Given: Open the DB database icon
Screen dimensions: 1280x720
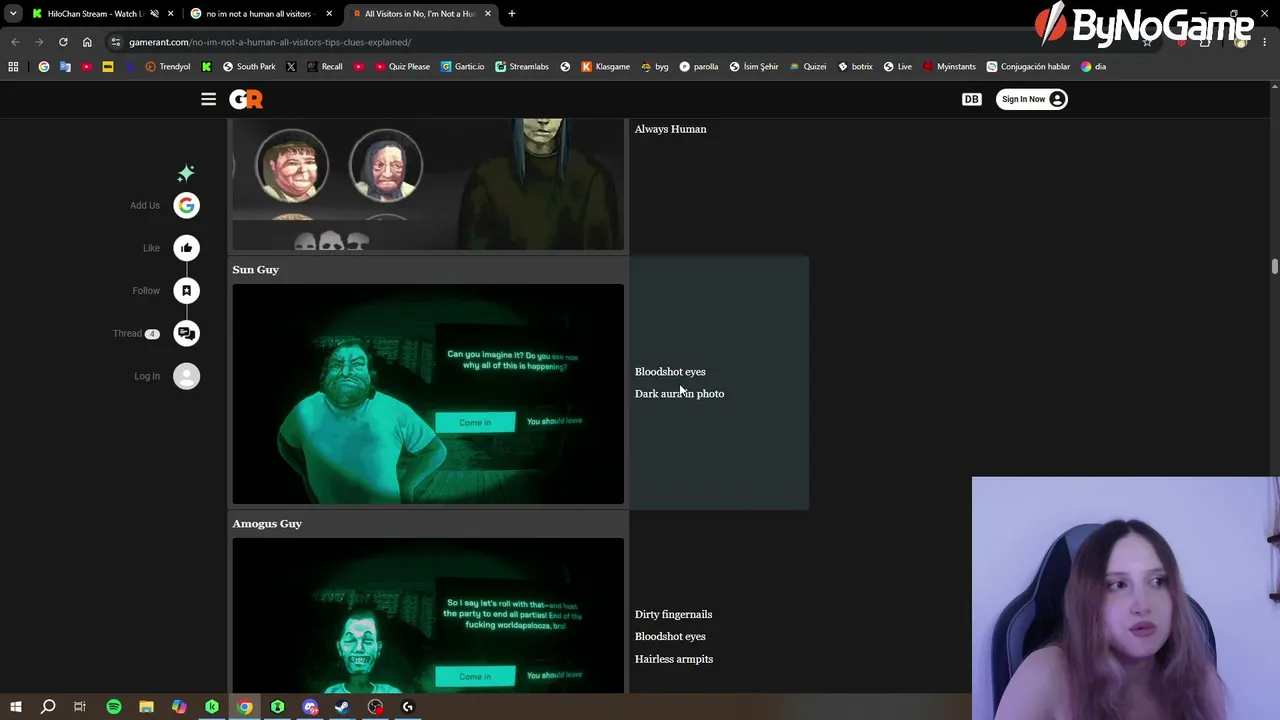Looking at the screenshot, I should pyautogui.click(x=971, y=99).
